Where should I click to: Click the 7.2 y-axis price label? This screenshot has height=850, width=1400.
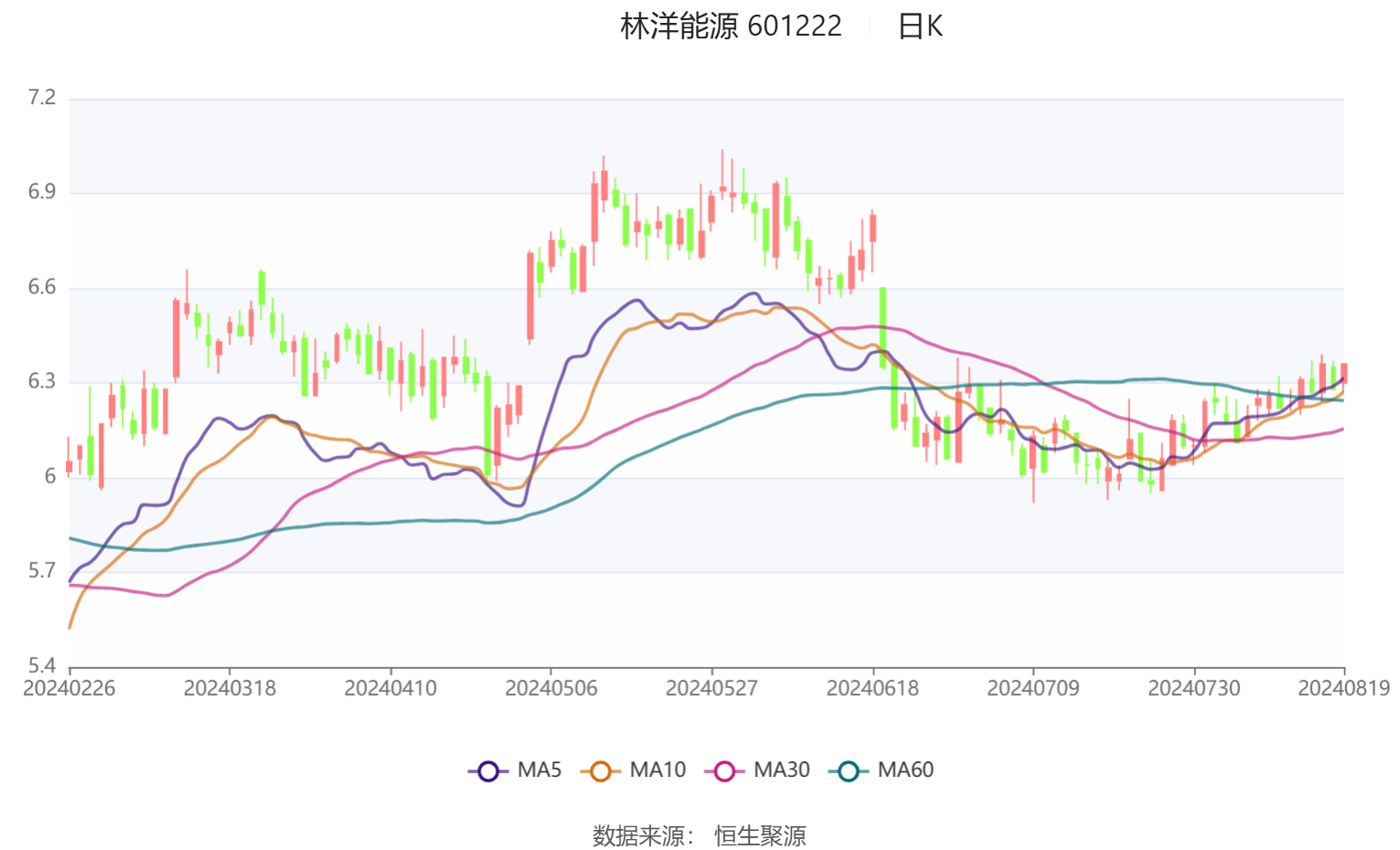point(42,98)
